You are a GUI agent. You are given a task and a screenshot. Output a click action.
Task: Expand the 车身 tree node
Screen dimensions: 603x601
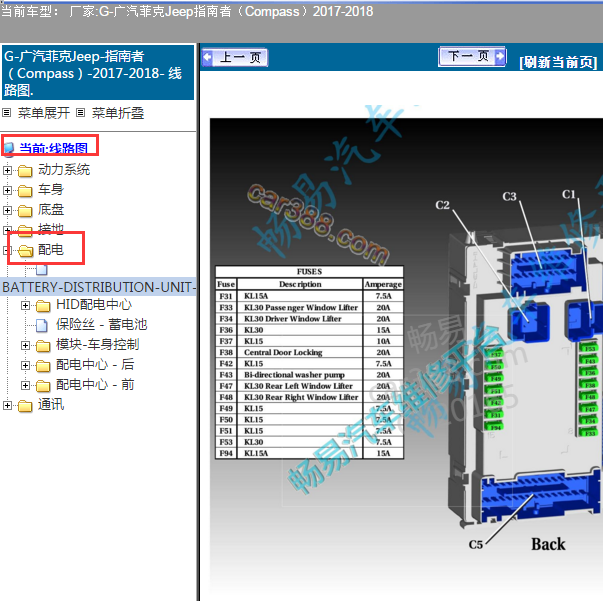[x=7, y=190]
